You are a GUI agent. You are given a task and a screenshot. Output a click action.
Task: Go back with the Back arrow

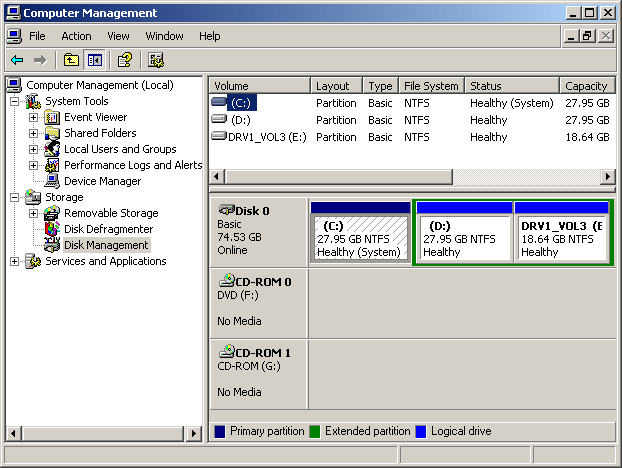(17, 60)
